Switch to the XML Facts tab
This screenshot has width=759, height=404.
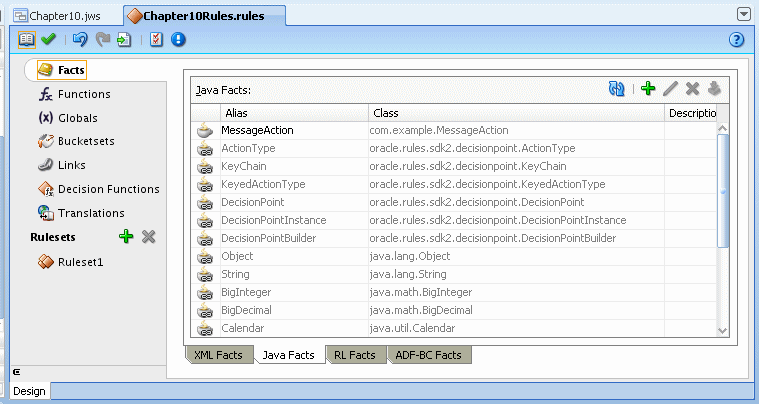tap(218, 355)
